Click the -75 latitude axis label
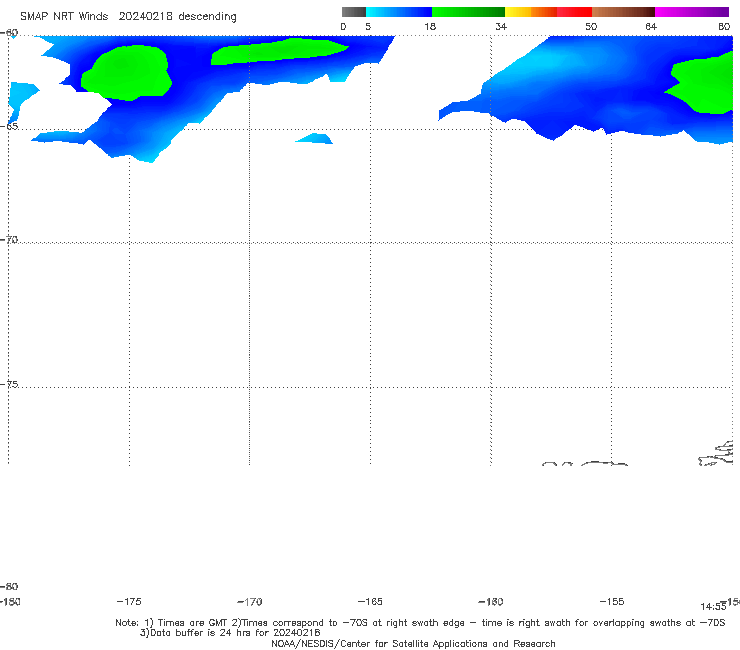 [9, 384]
